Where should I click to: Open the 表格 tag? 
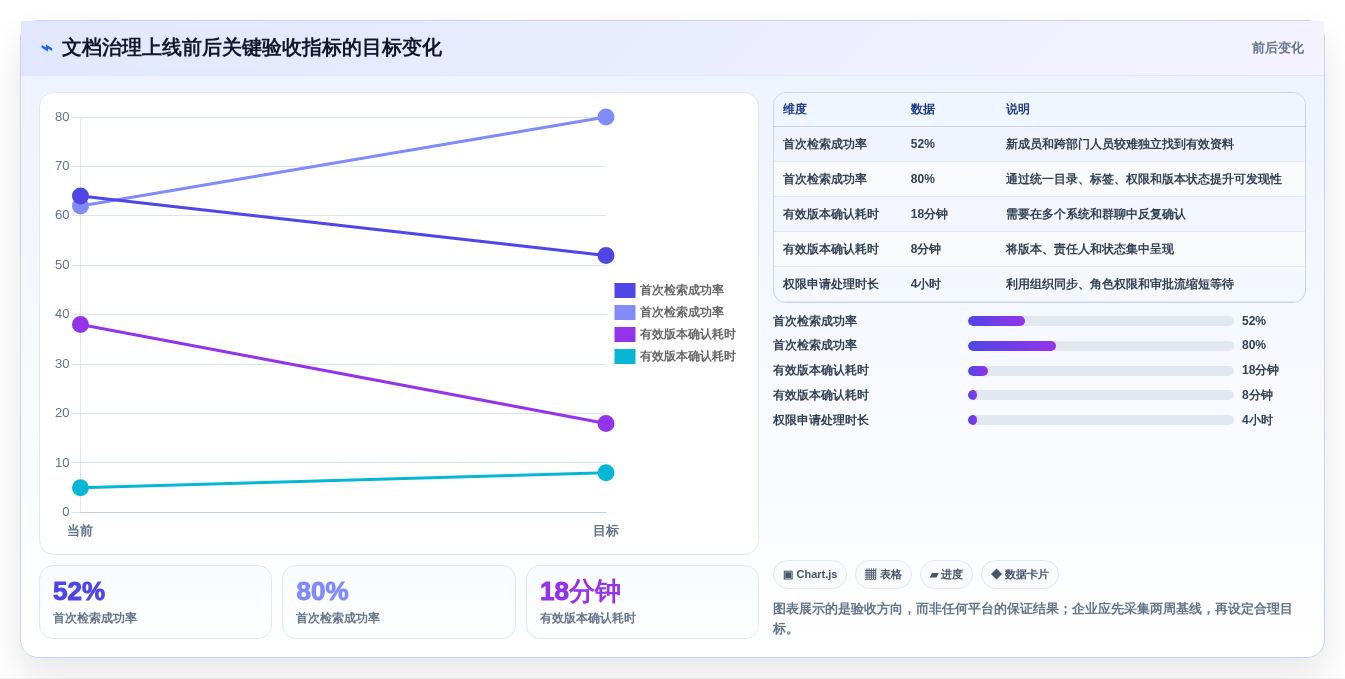click(x=883, y=575)
